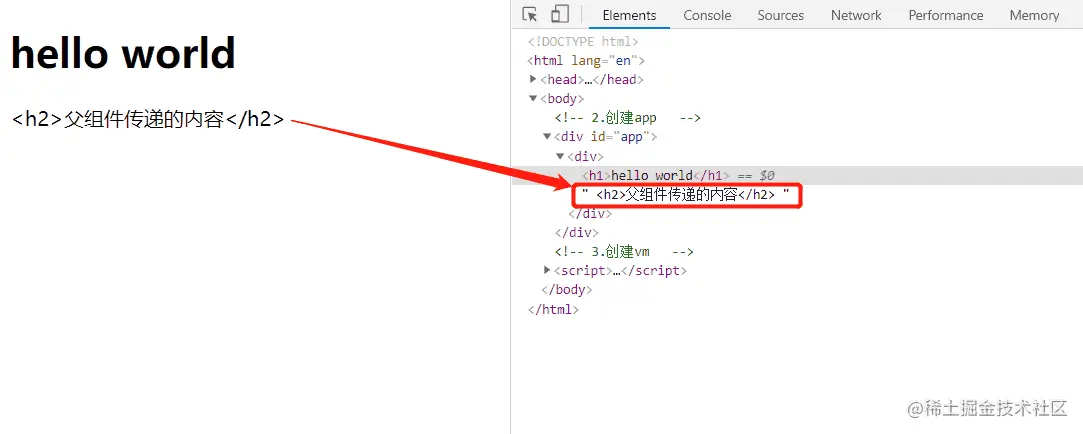Toggle the device toolbar icon

pyautogui.click(x=559, y=15)
